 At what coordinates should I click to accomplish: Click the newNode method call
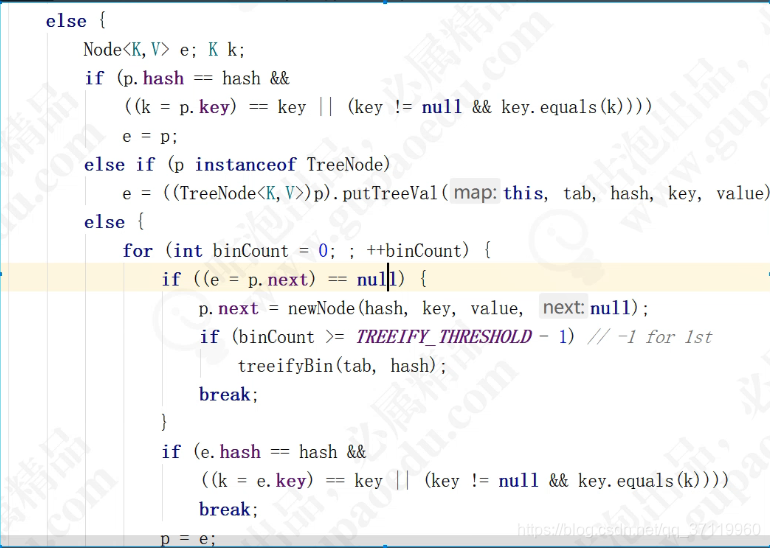click(321, 308)
